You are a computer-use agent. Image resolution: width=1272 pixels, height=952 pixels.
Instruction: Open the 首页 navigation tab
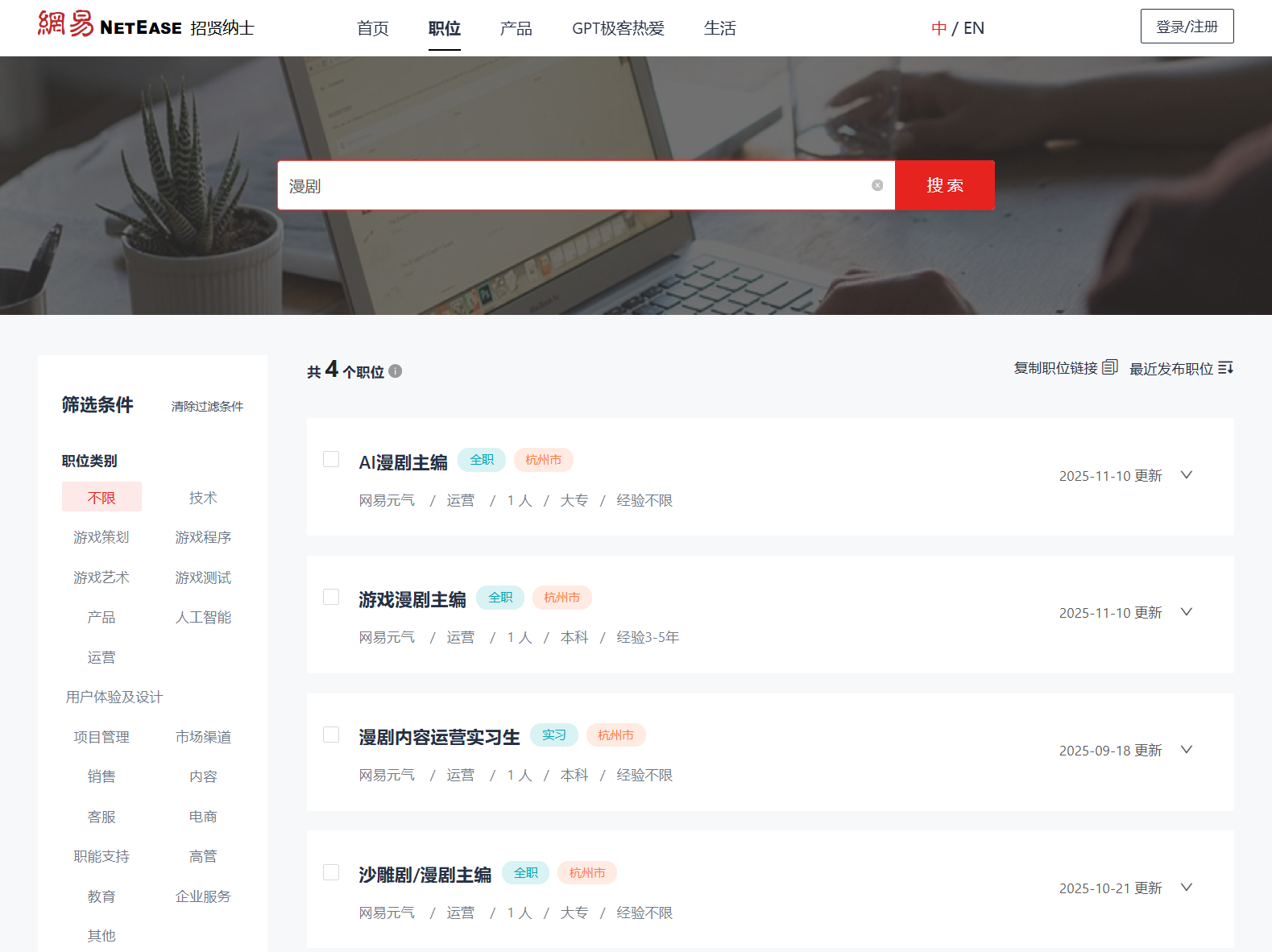pyautogui.click(x=372, y=28)
